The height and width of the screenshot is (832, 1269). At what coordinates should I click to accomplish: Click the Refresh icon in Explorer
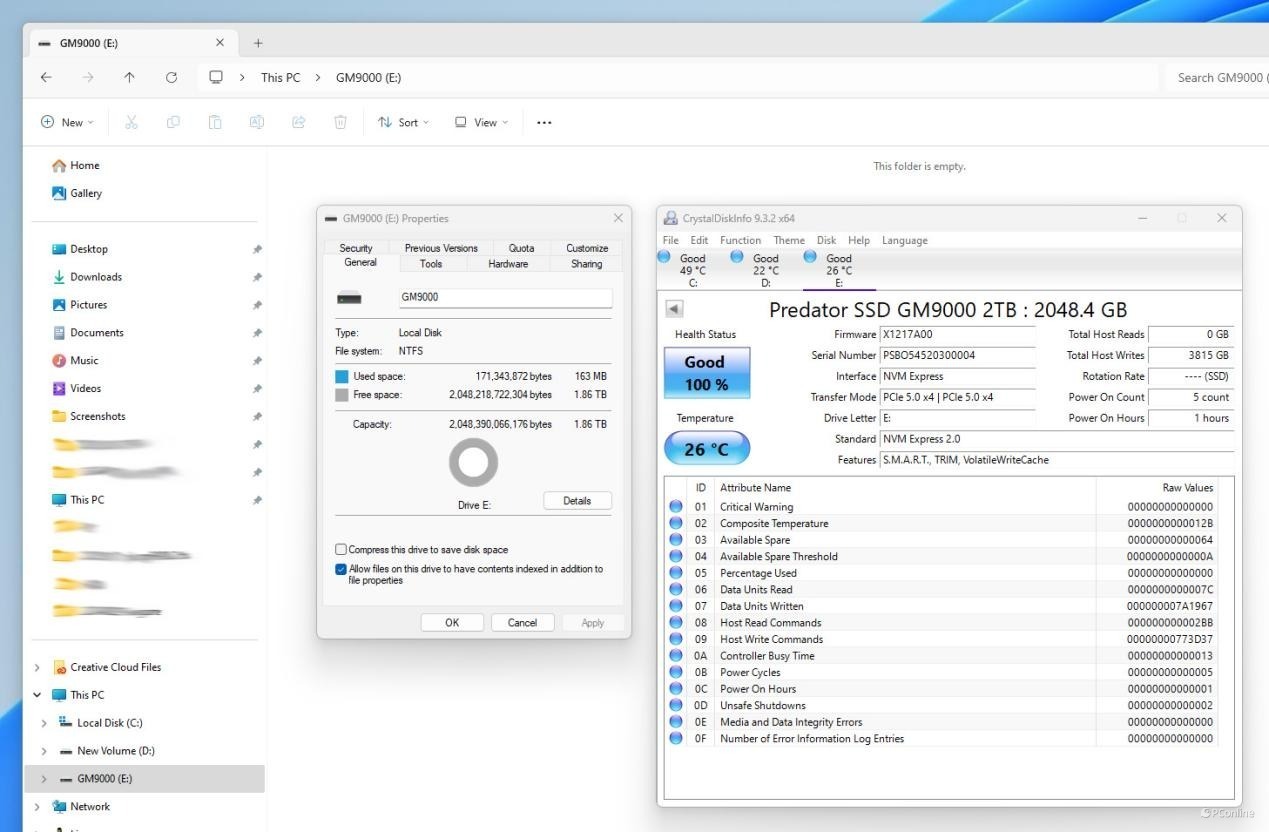point(171,77)
